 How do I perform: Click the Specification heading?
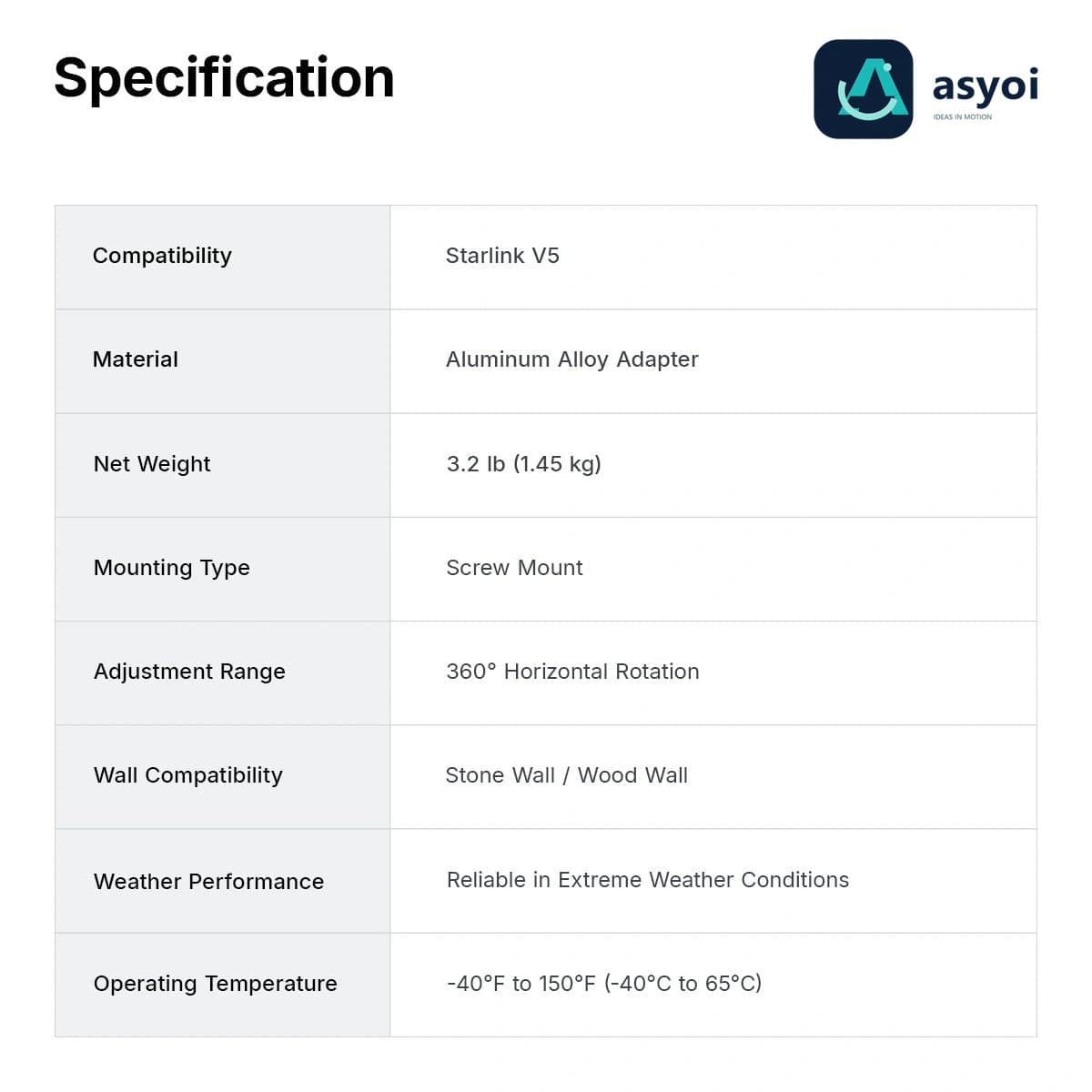pos(224,78)
